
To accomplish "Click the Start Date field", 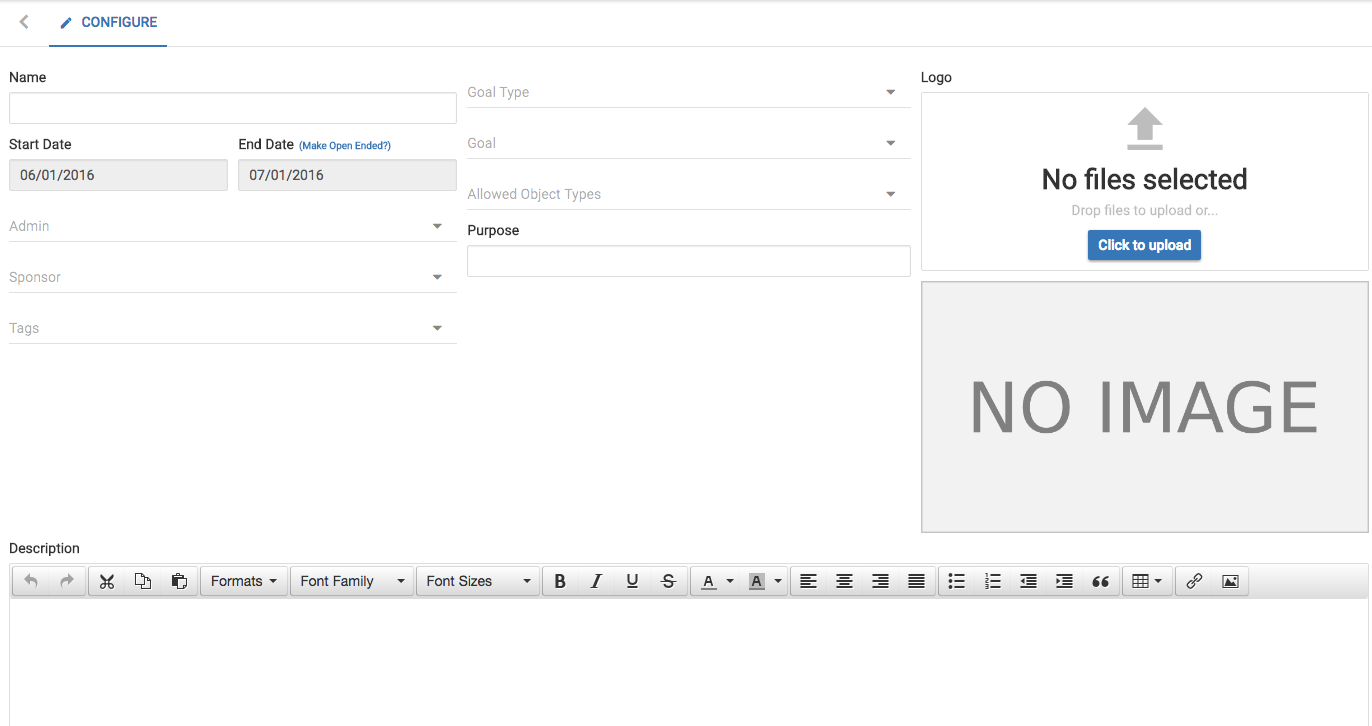I will 118,175.
